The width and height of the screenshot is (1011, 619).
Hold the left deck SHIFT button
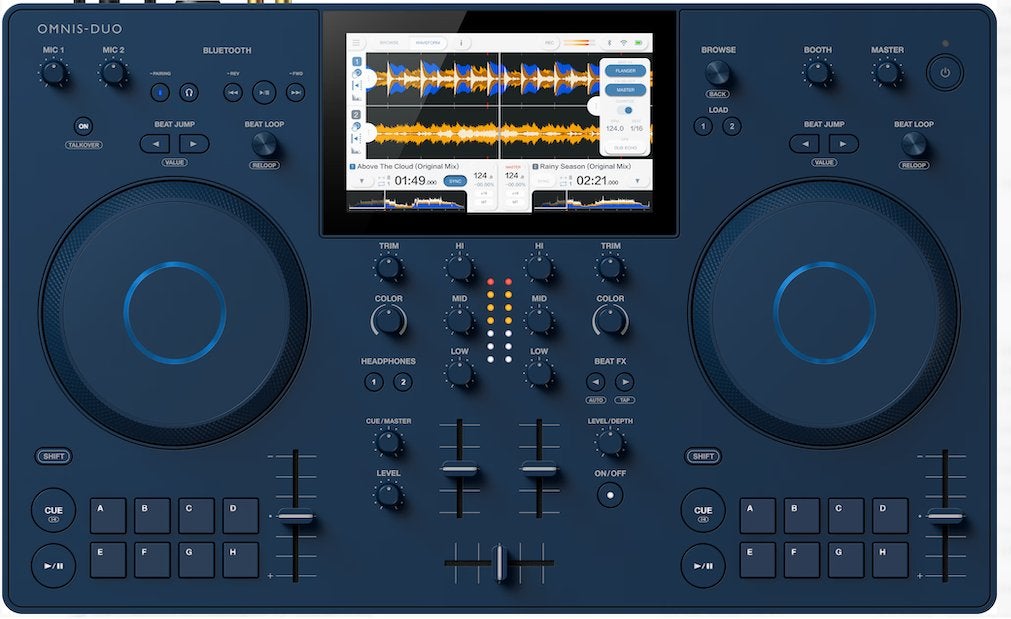tap(54, 457)
